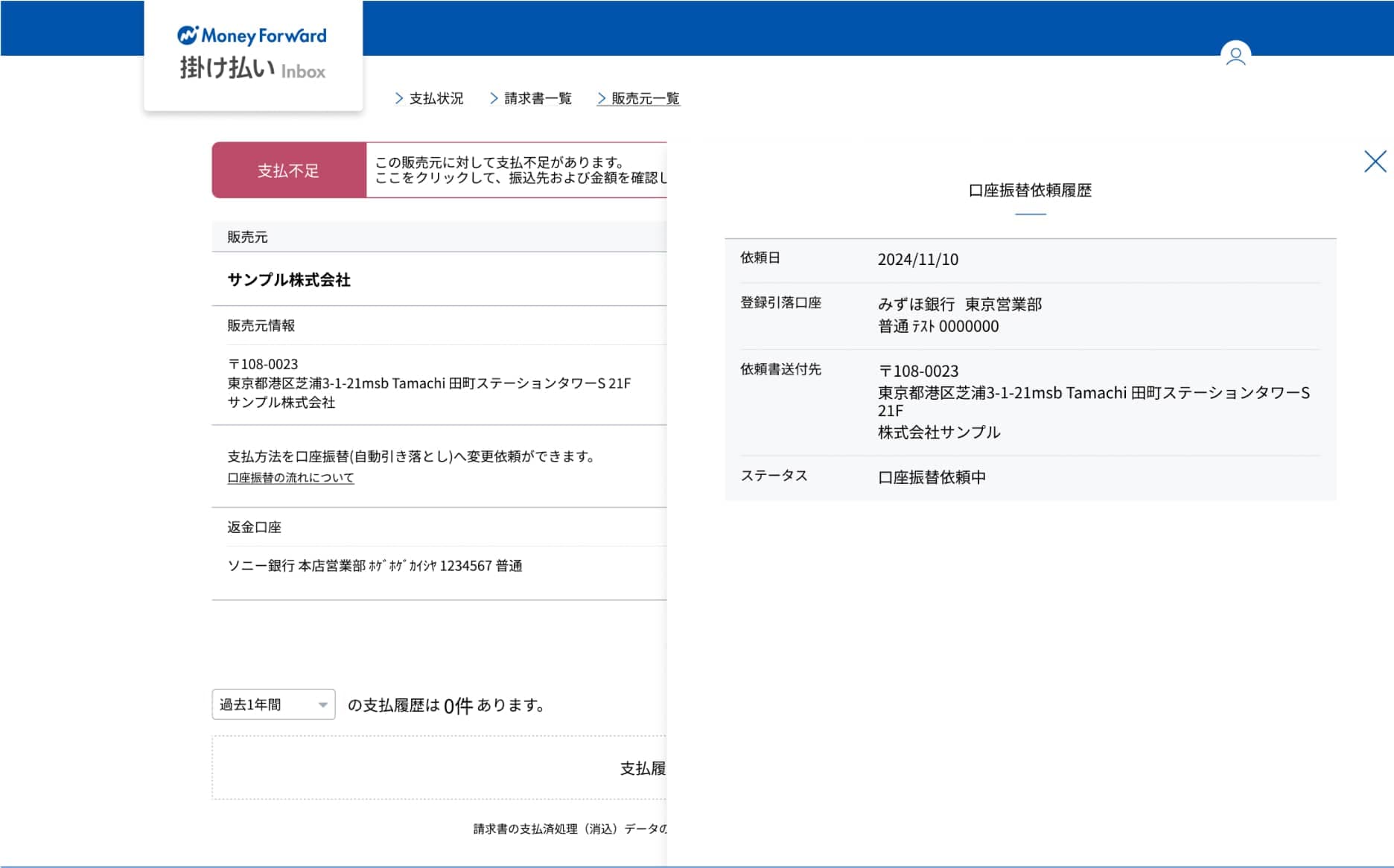Click the red 支払不足 alert label
This screenshot has height=868, width=1394.
tap(289, 170)
